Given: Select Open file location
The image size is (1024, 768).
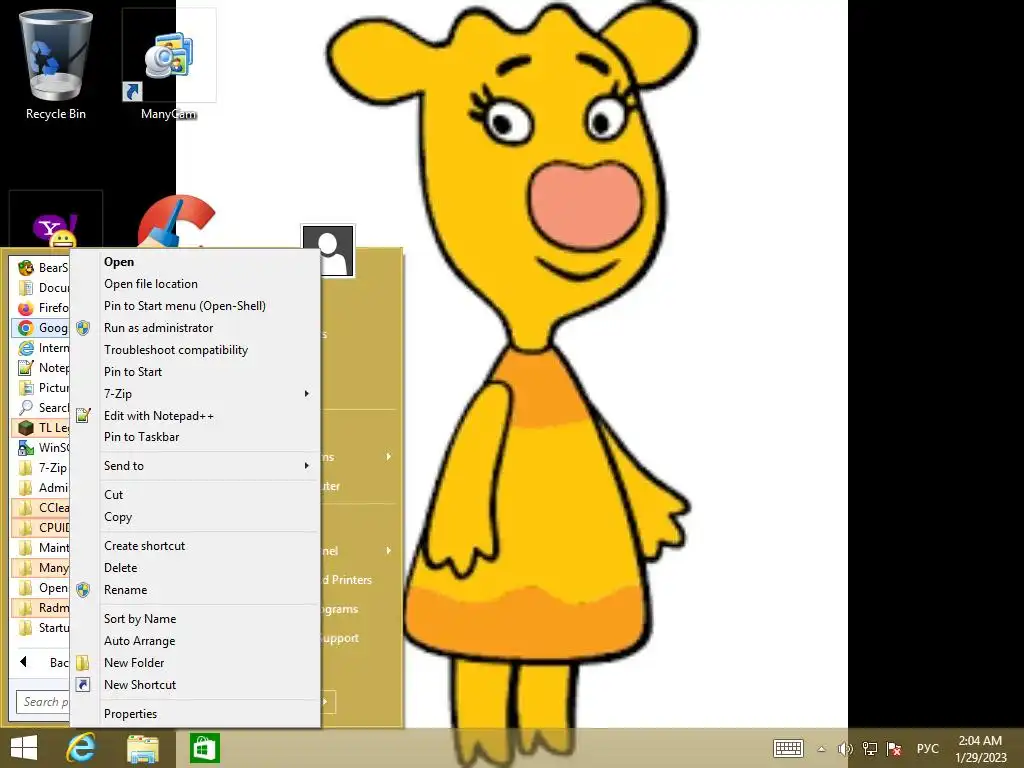Looking at the screenshot, I should coord(196,284).
